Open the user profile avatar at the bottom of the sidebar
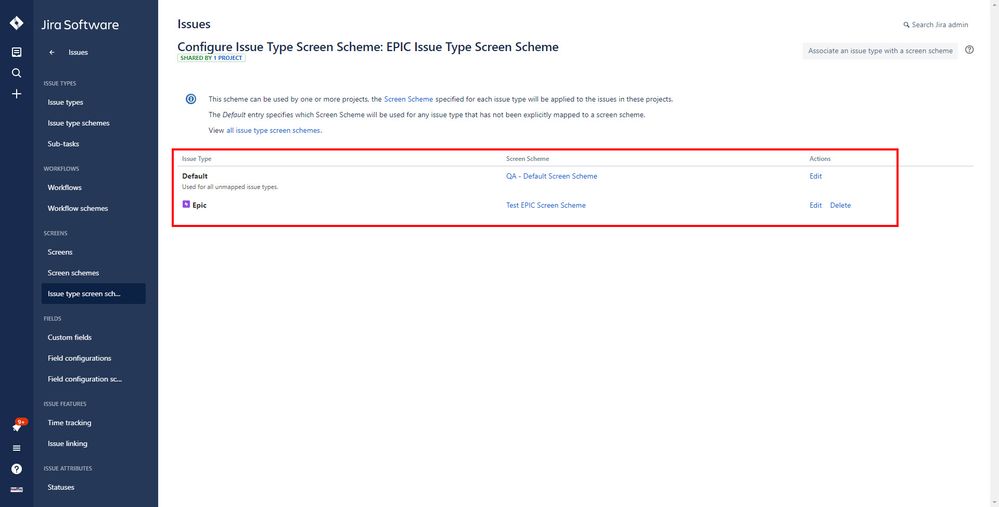This screenshot has height=507, width=999. pyautogui.click(x=17, y=489)
